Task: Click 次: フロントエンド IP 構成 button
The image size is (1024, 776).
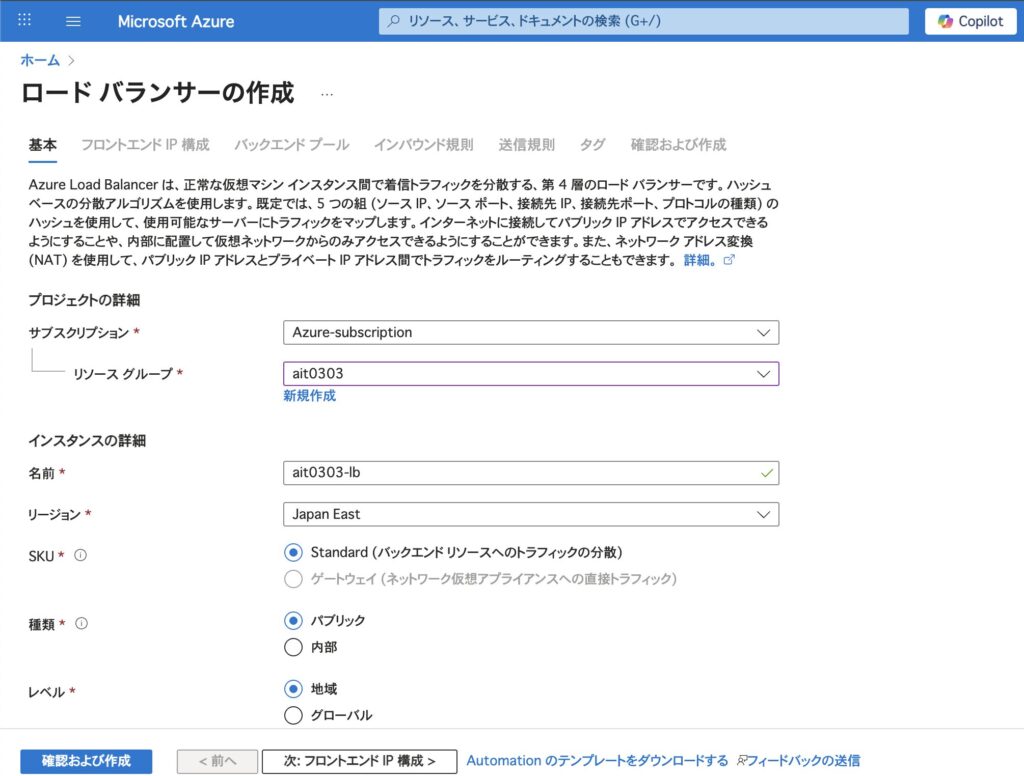Action: pyautogui.click(x=359, y=761)
